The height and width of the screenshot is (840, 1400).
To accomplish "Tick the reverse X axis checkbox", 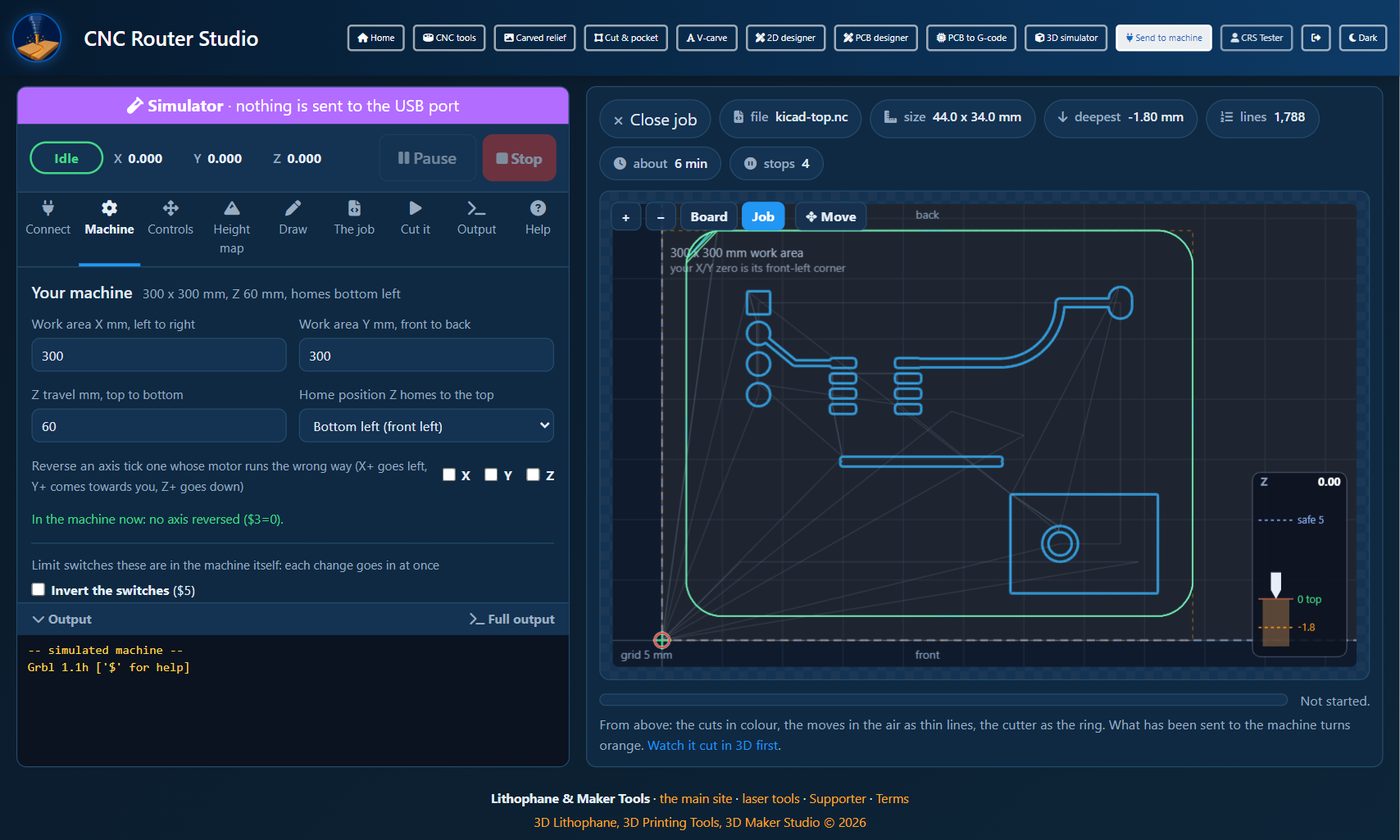I will point(450,475).
